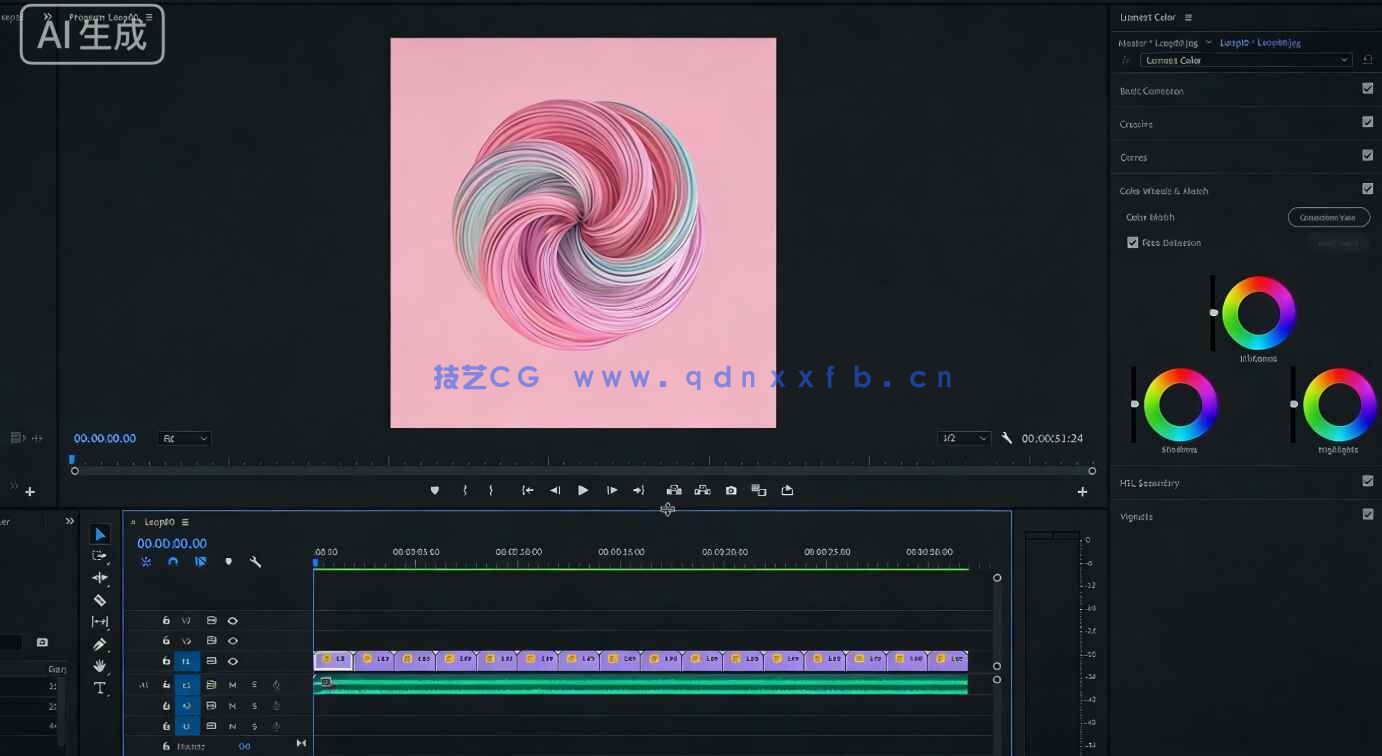Click the Export Frame camera icon
This screenshot has width=1382, height=756.
[x=731, y=490]
